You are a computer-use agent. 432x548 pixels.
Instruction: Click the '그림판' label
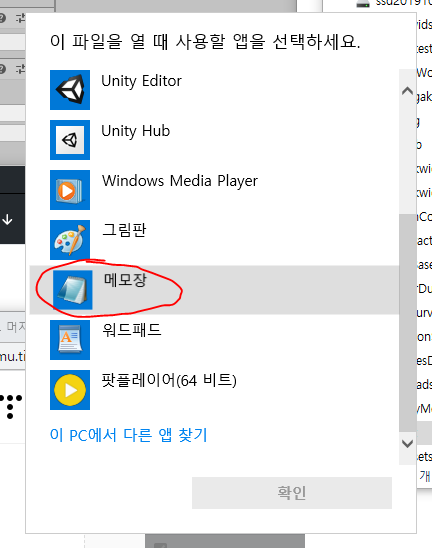[124, 230]
